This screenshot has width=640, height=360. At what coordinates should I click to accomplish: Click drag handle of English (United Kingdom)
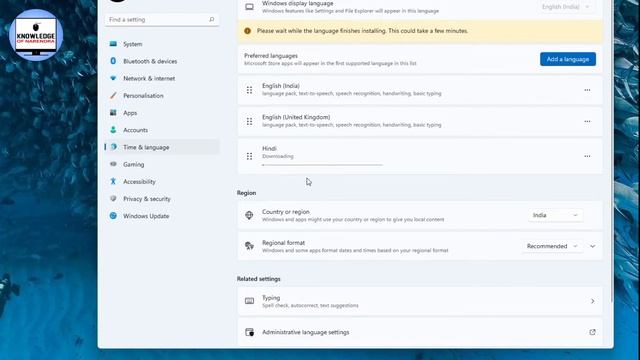point(249,121)
